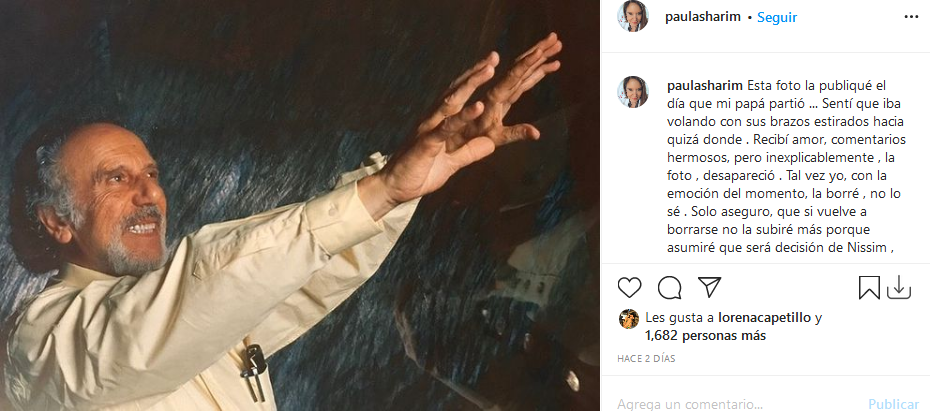Open the lorenacapetillo profile link
930x411 pixels.
point(761,318)
